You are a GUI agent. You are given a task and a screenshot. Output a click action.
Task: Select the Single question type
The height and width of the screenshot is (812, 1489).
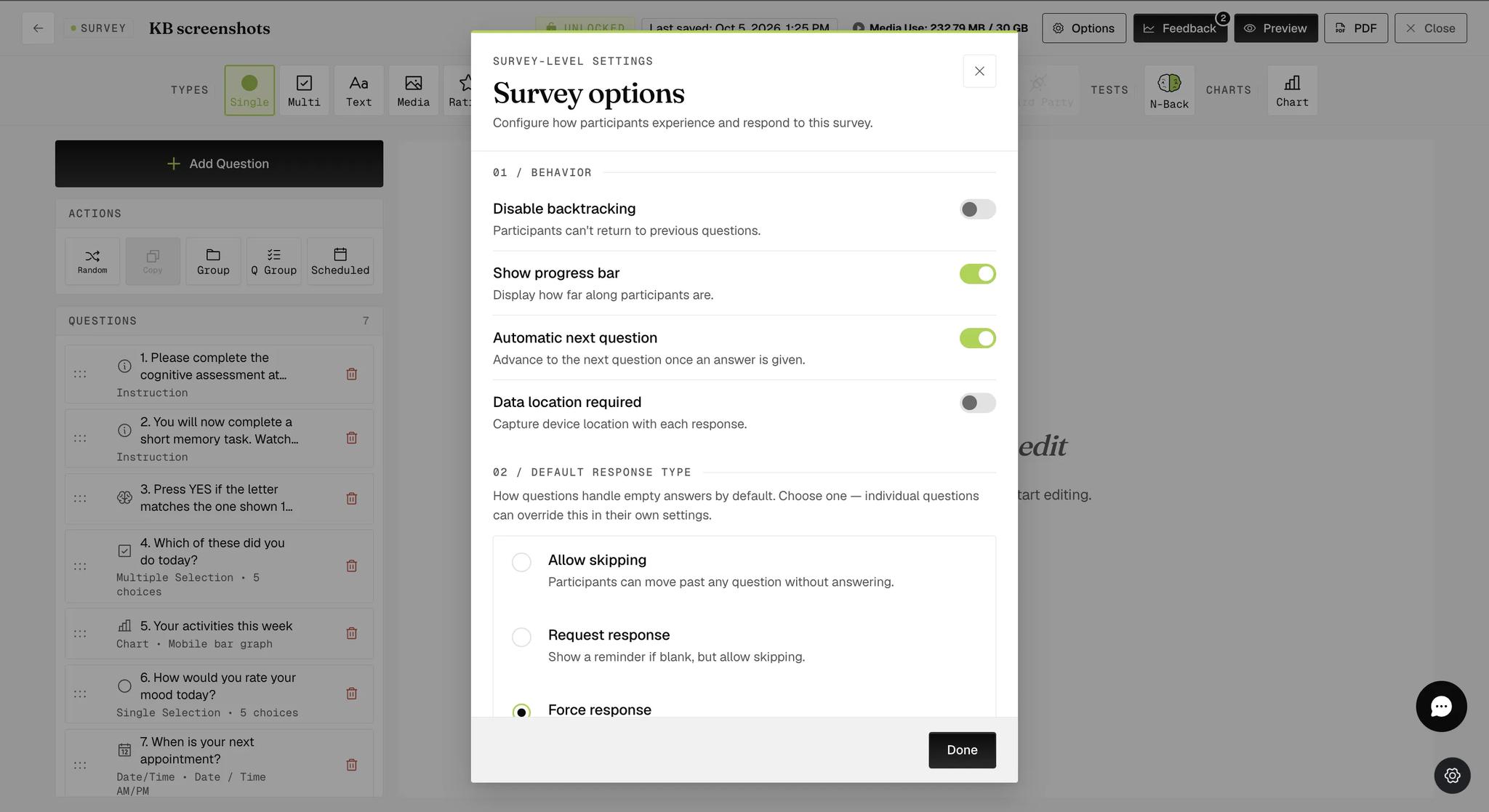[249, 90]
